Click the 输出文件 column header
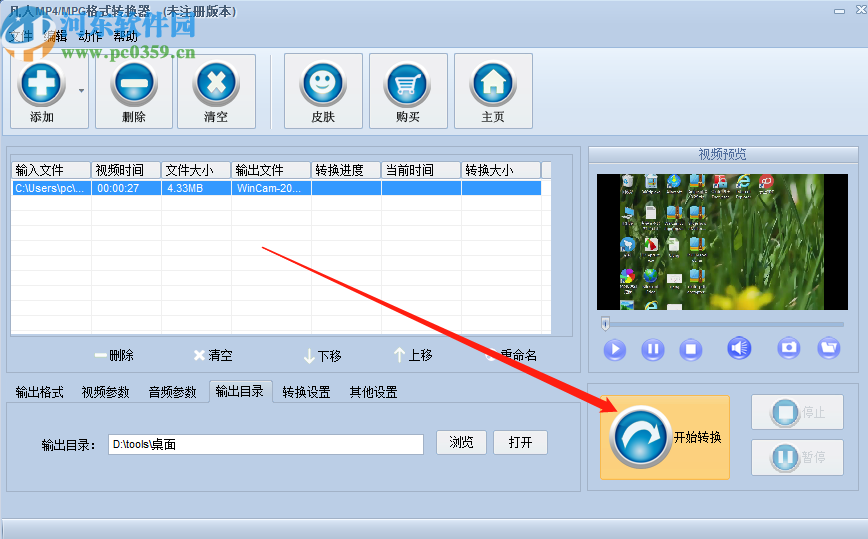This screenshot has height=539, width=868. click(271, 170)
